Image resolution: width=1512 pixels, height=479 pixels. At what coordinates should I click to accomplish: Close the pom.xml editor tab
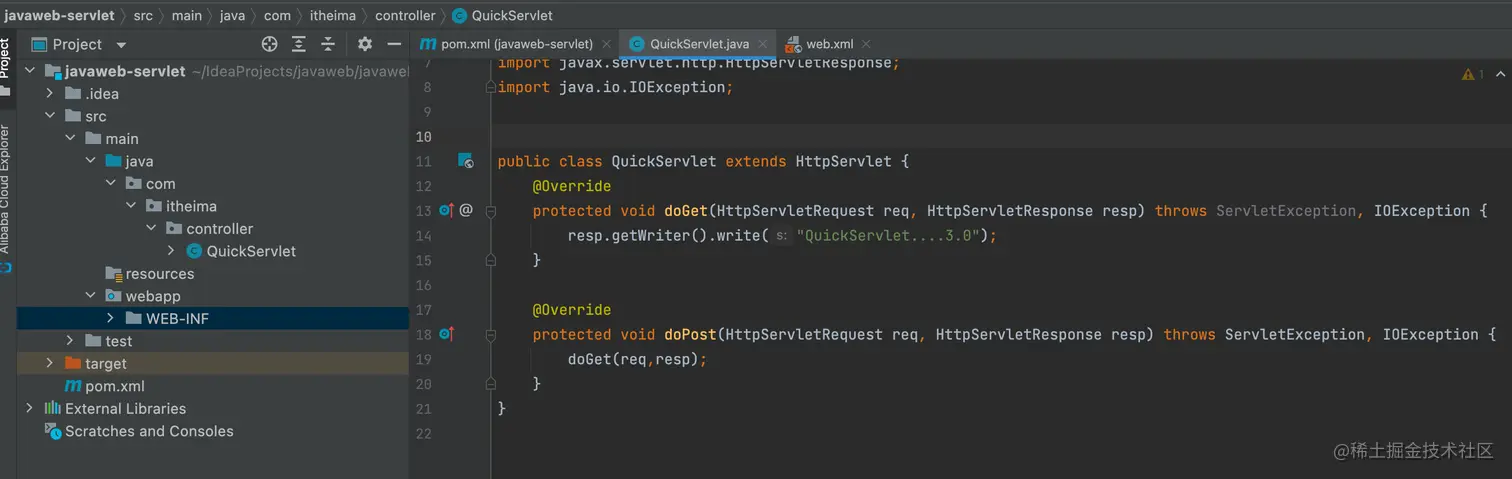pyautogui.click(x=605, y=44)
